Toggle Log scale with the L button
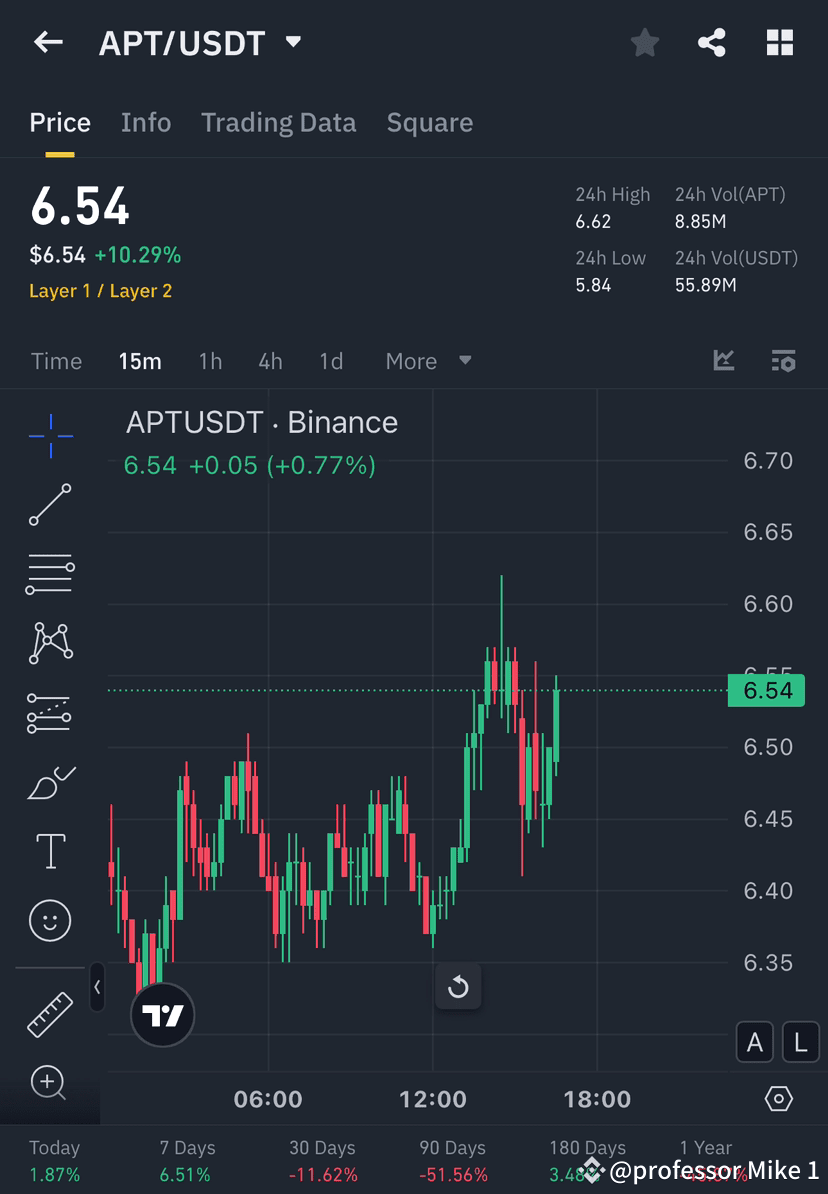This screenshot has width=828, height=1194. [x=800, y=1042]
